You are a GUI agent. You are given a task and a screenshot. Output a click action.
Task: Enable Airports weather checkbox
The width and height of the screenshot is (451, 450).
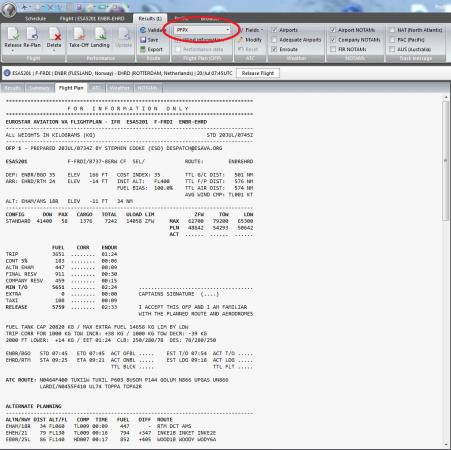(274, 30)
